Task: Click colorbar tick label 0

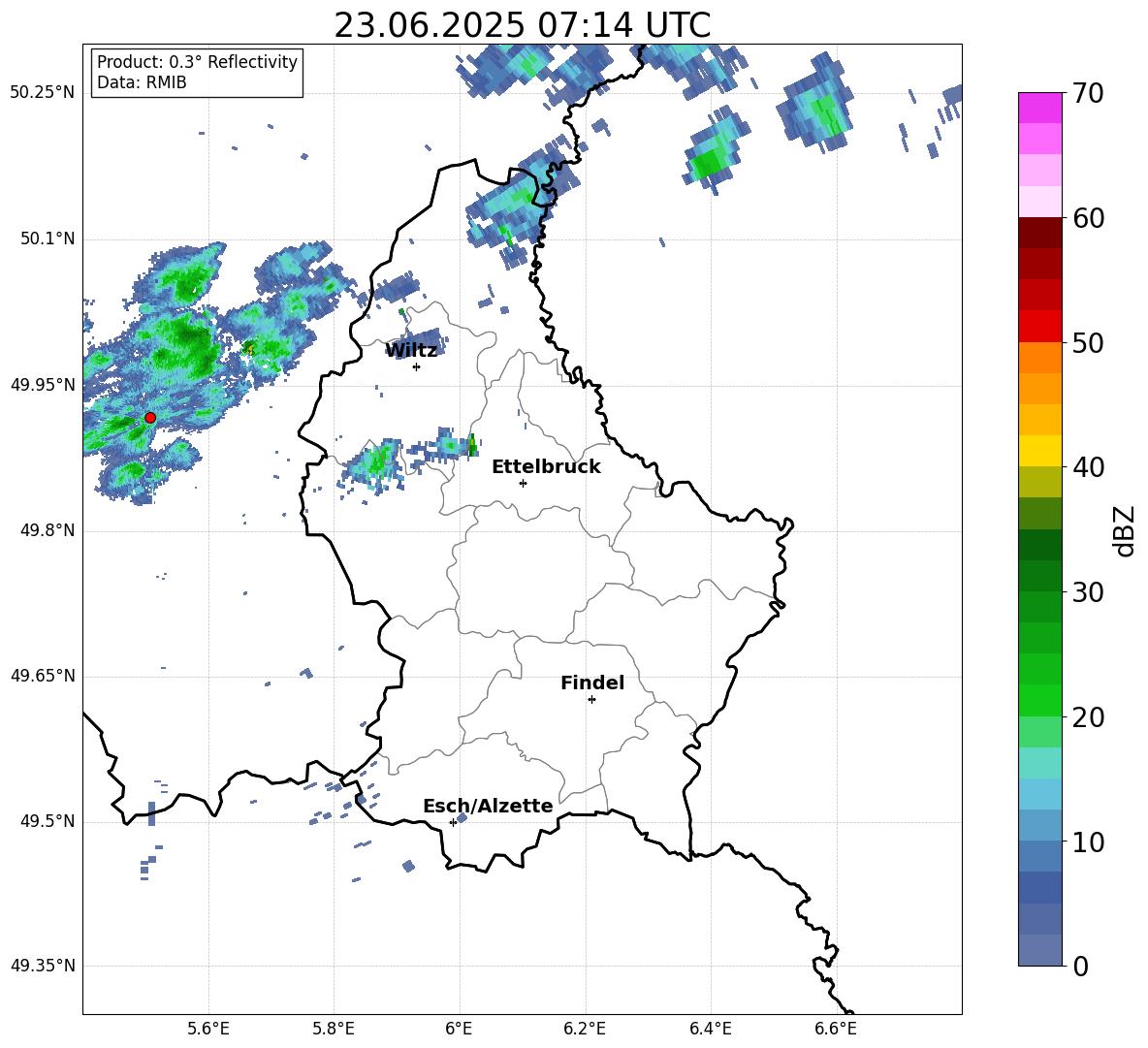Action: tap(1081, 966)
